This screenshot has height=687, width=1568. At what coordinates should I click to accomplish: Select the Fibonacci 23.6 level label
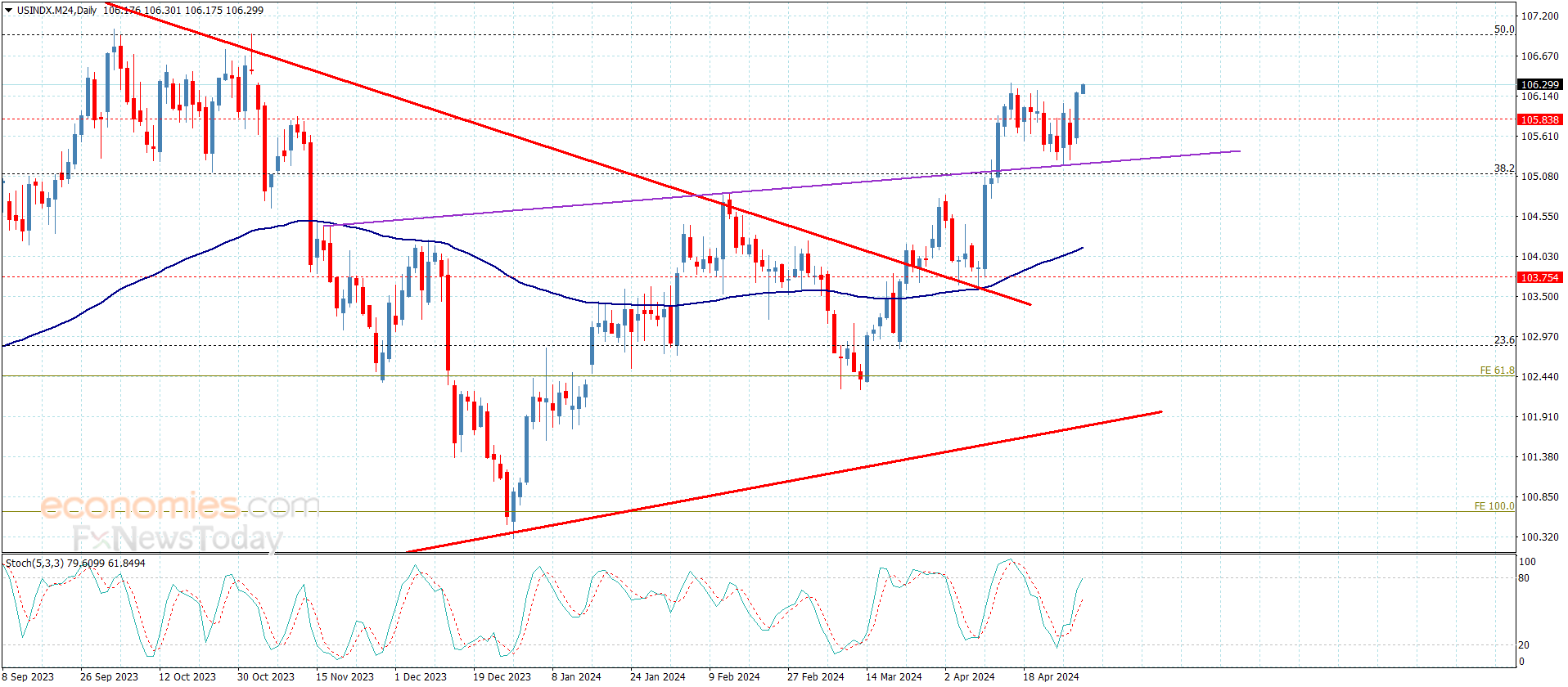tap(1504, 340)
